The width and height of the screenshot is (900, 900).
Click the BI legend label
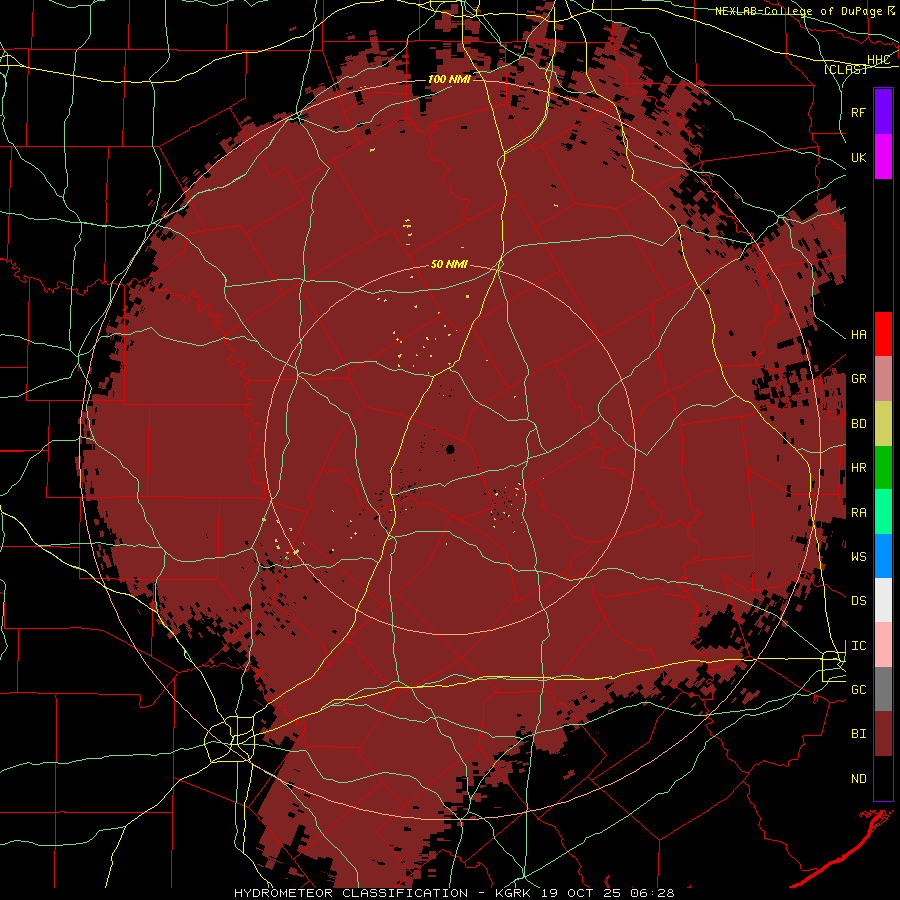tap(858, 734)
